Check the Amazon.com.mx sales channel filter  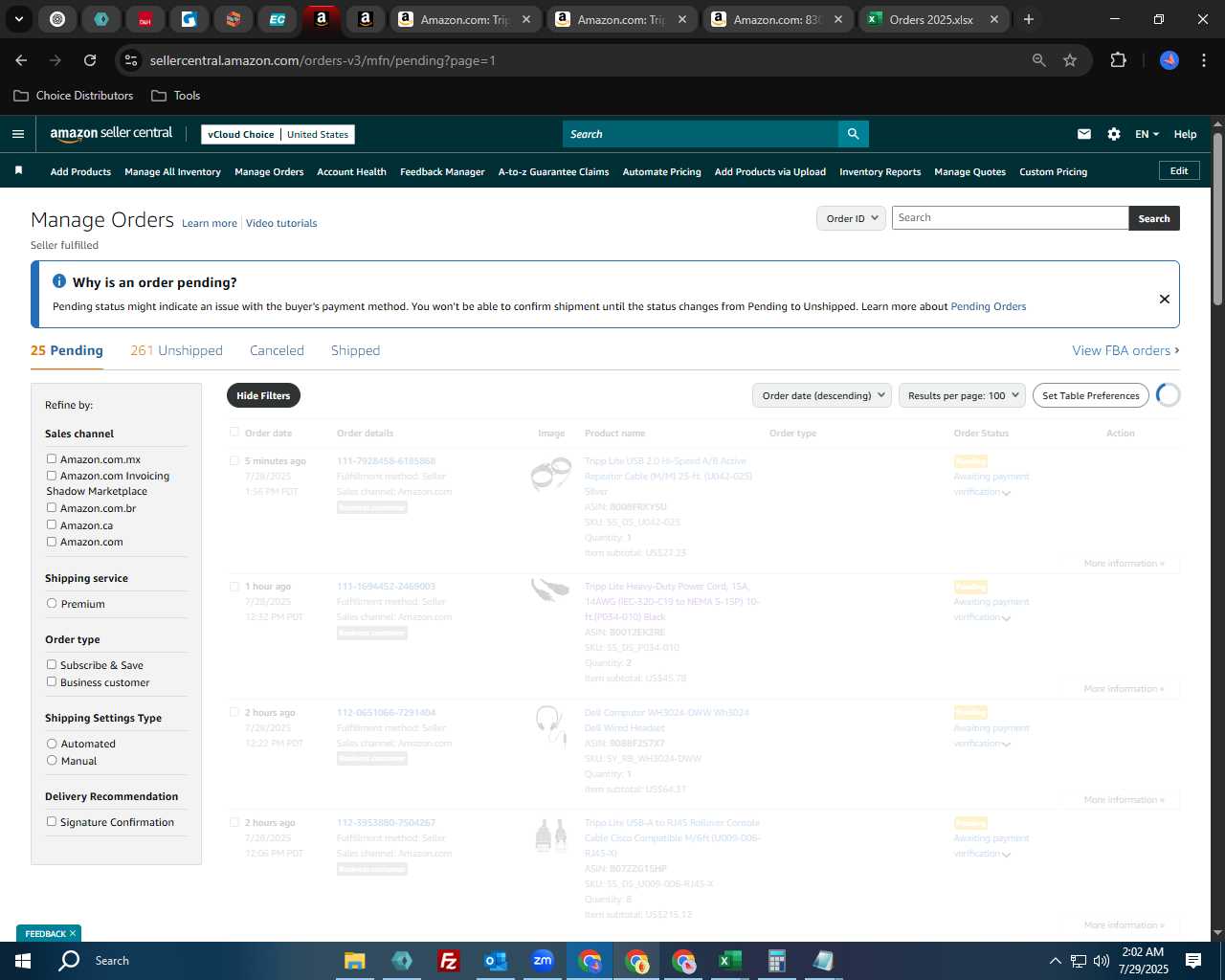52,458
